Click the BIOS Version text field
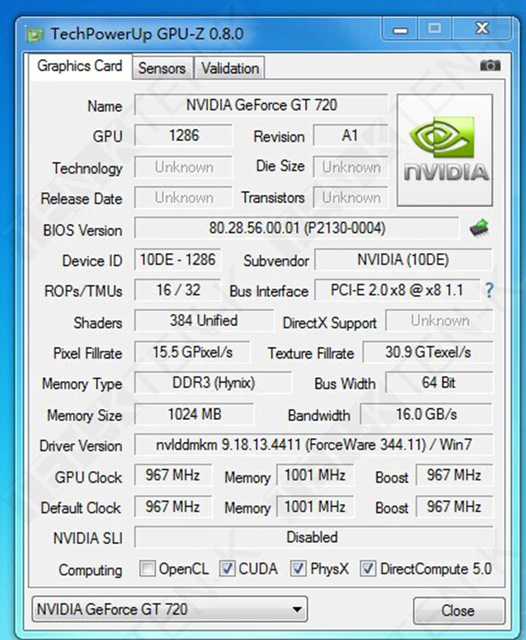The width and height of the screenshot is (526, 640). pos(297,228)
